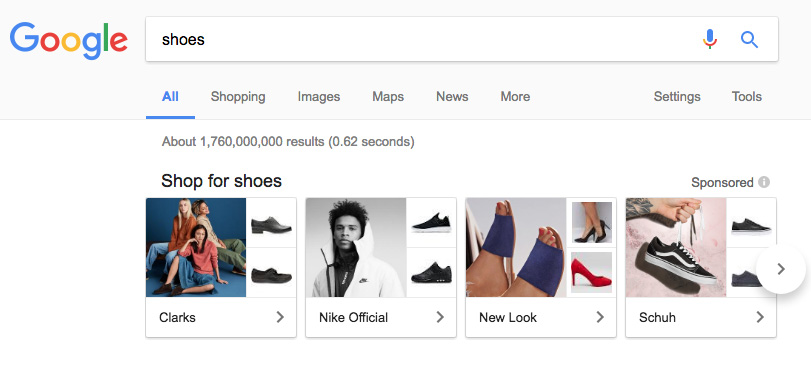811x371 pixels.
Task: Open the search Tools options
Action: point(746,97)
